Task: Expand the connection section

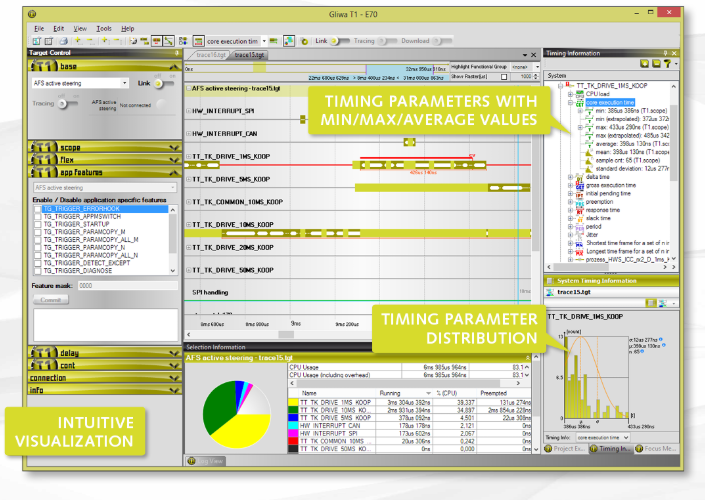Action: click(174, 378)
